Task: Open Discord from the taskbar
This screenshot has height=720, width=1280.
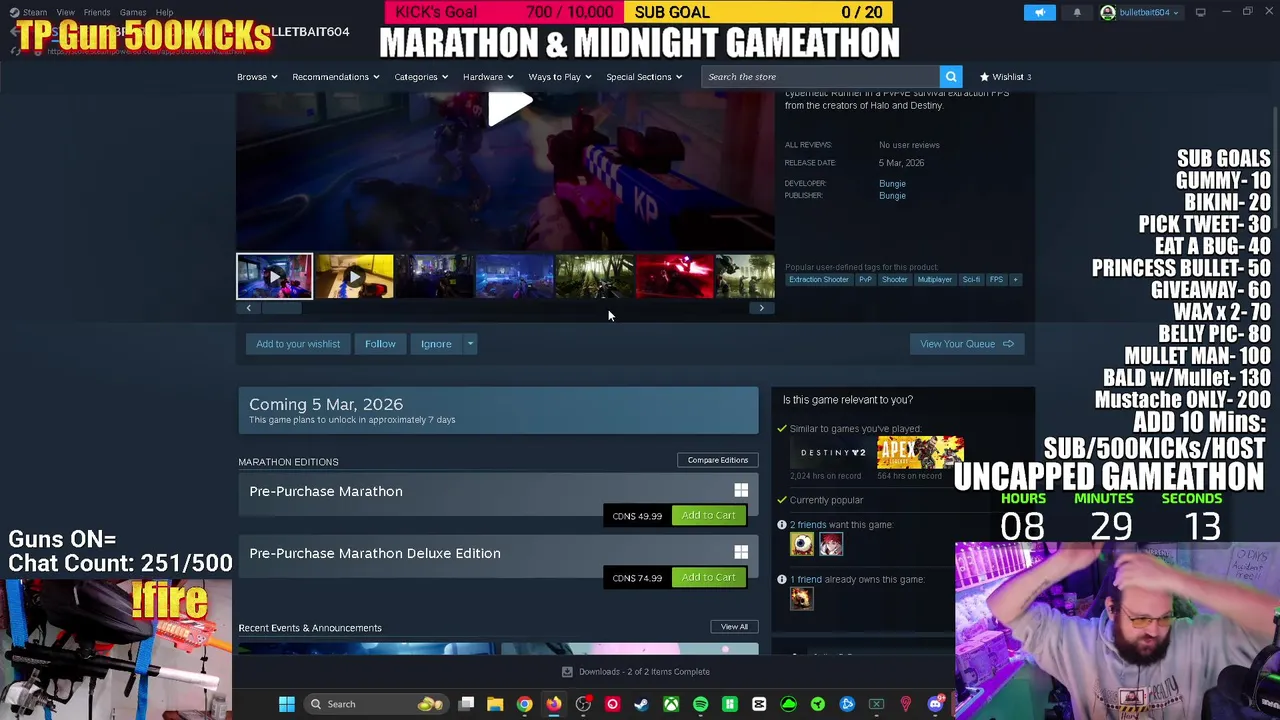Action: pyautogui.click(x=935, y=704)
